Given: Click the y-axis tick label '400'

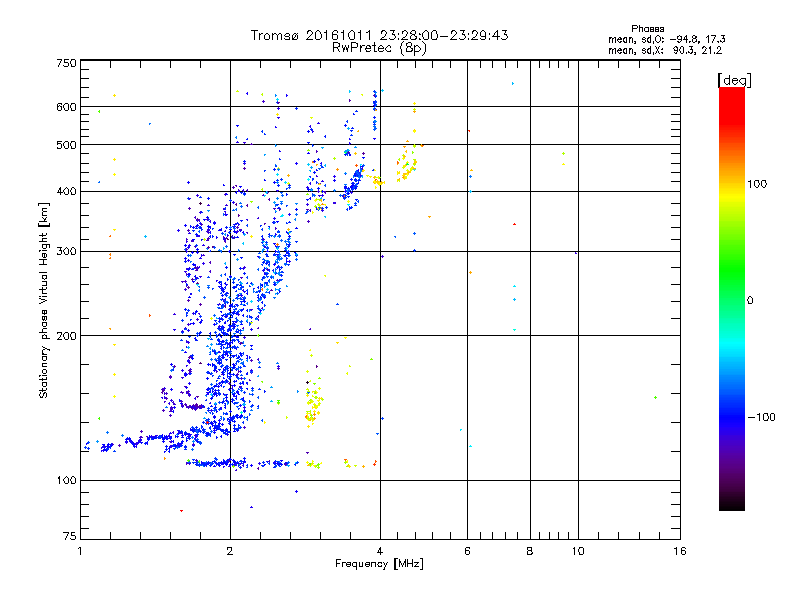Looking at the screenshot, I should click(x=66, y=191).
